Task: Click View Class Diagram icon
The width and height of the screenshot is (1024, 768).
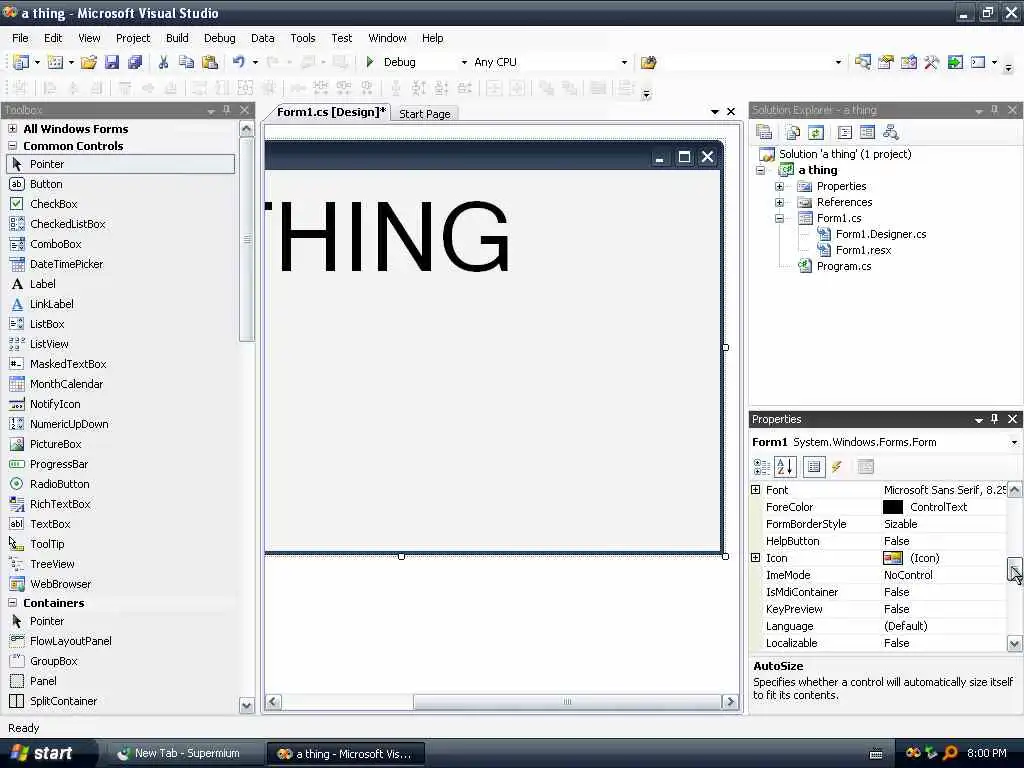Action: (890, 133)
